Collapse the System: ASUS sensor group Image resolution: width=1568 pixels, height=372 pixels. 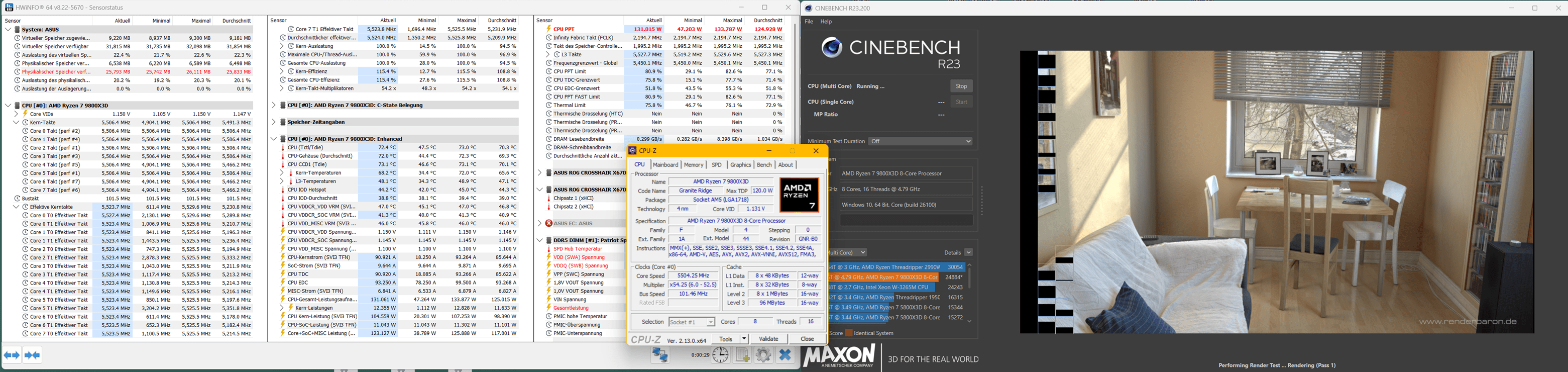[8, 29]
